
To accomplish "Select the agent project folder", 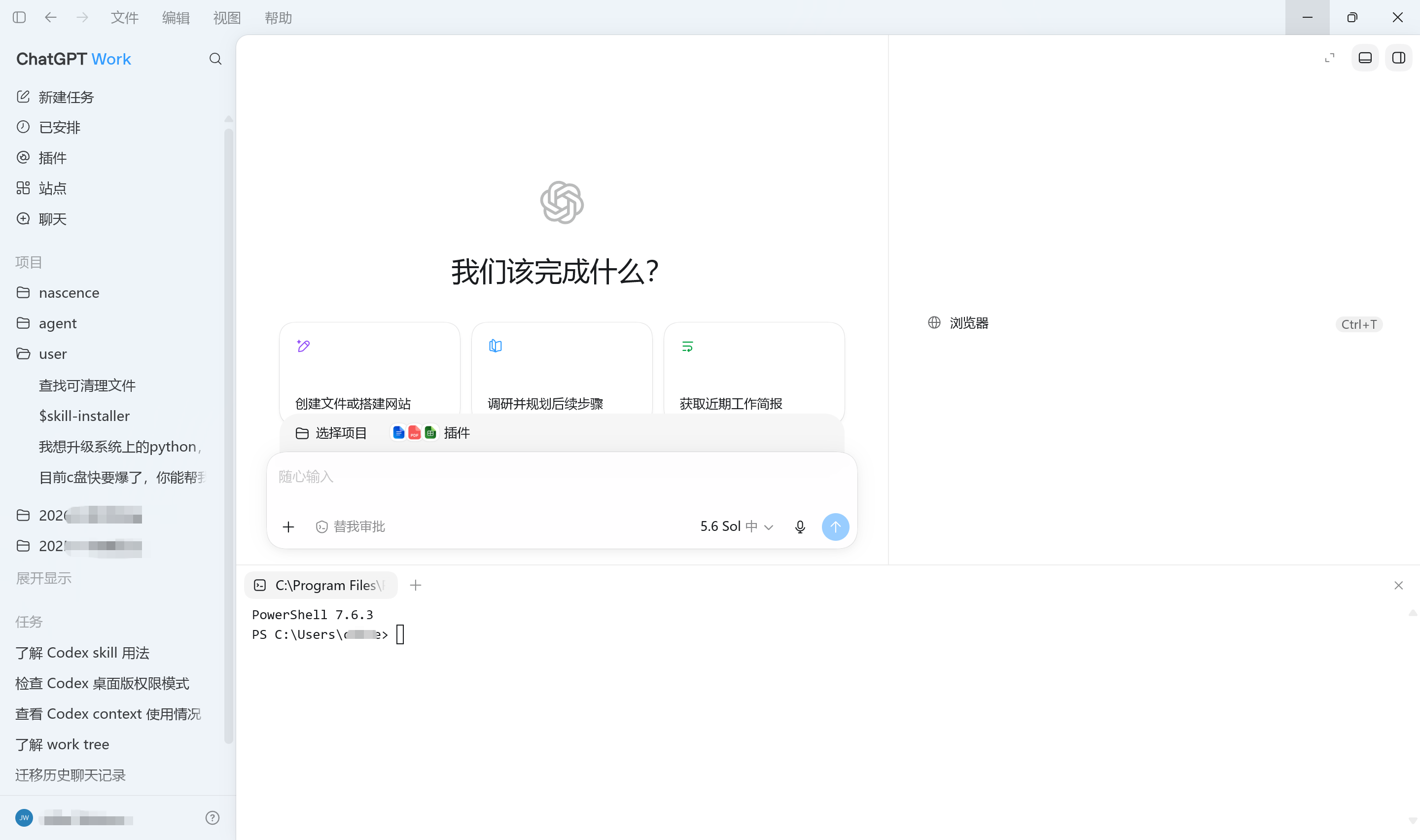I will pos(46,323).
